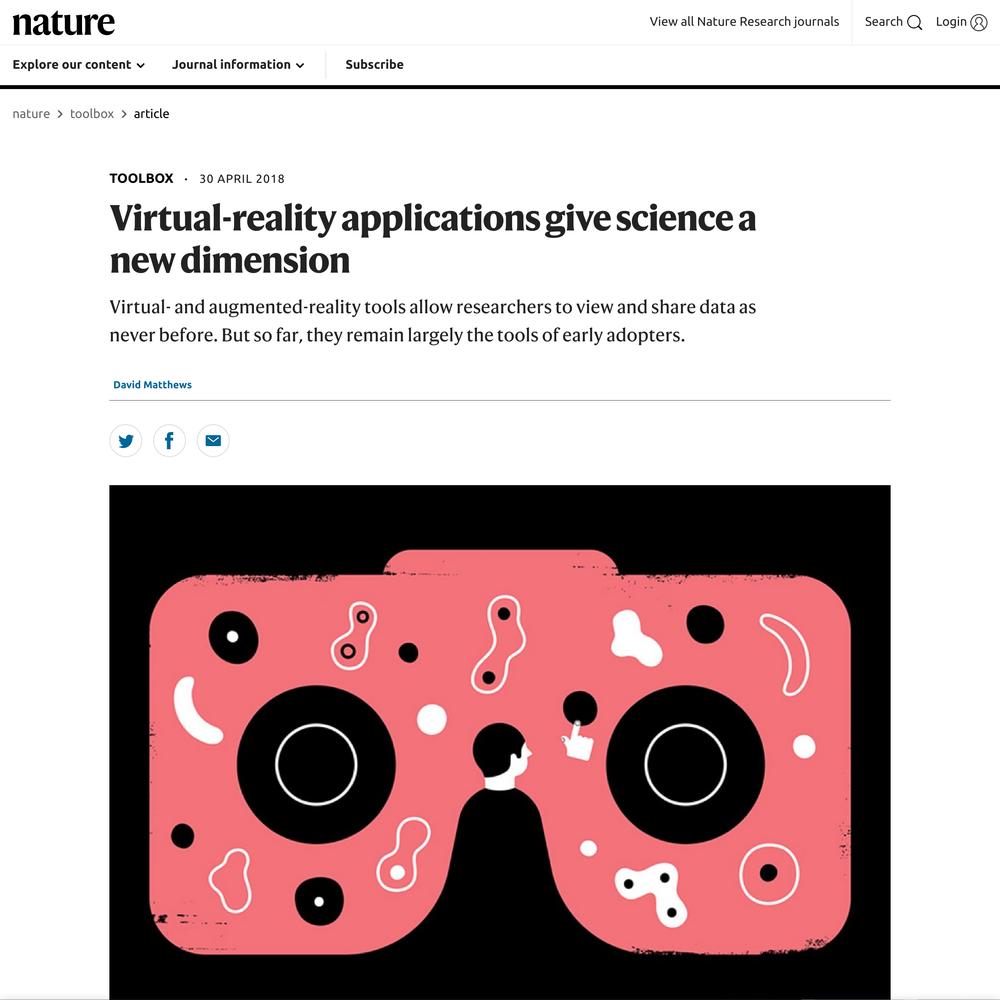This screenshot has height=1000, width=1000.
Task: Open the Subscribe link
Action: point(374,64)
